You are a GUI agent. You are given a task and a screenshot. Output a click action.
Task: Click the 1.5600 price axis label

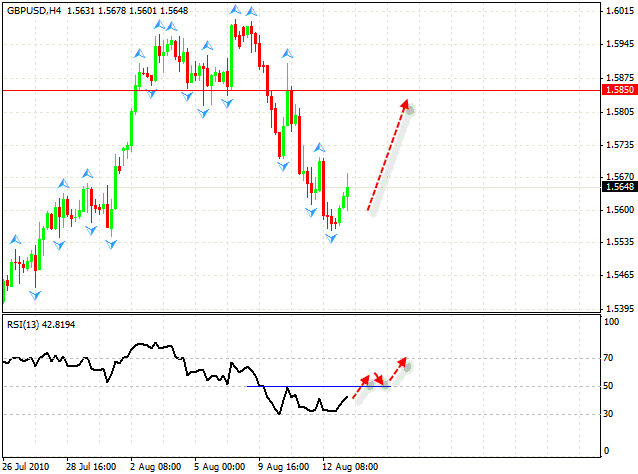pos(620,210)
